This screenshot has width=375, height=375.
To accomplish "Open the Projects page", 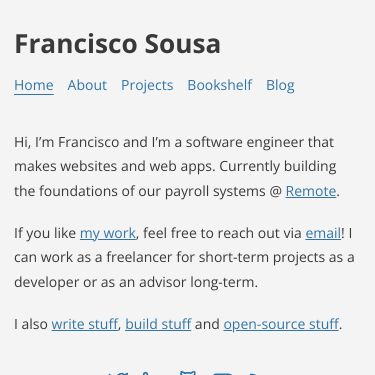I will tap(147, 85).
